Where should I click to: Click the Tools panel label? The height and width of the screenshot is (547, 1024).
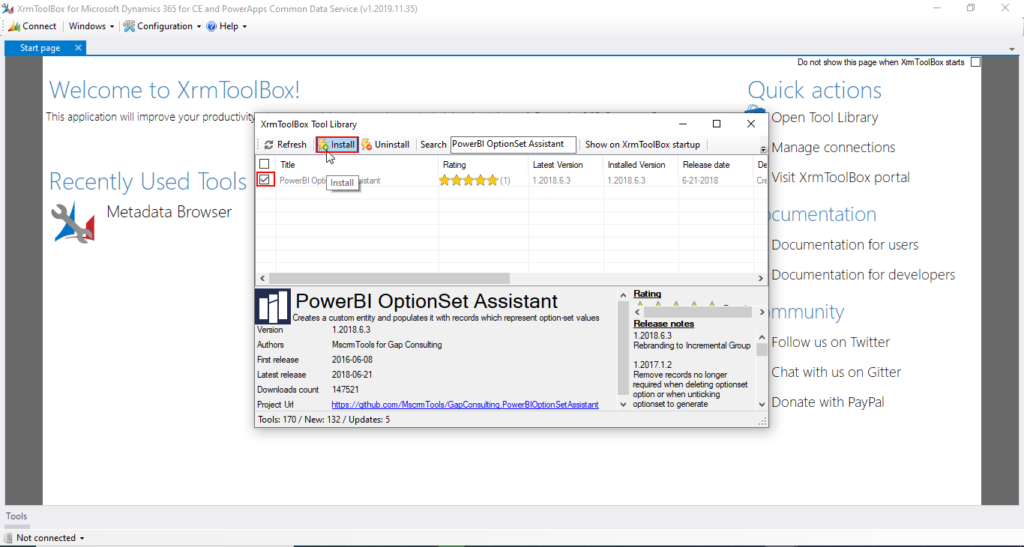[16, 516]
